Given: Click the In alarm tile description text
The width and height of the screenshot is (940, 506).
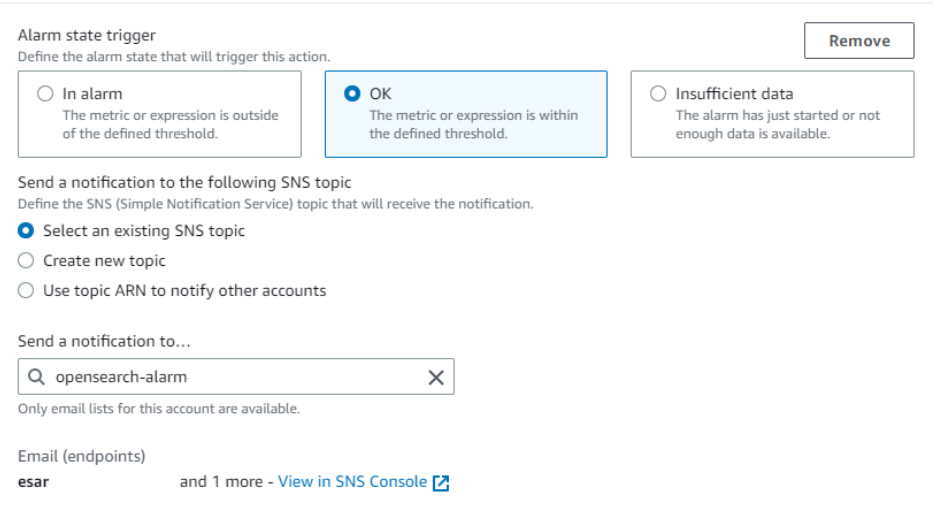Looking at the screenshot, I should click(x=170, y=124).
